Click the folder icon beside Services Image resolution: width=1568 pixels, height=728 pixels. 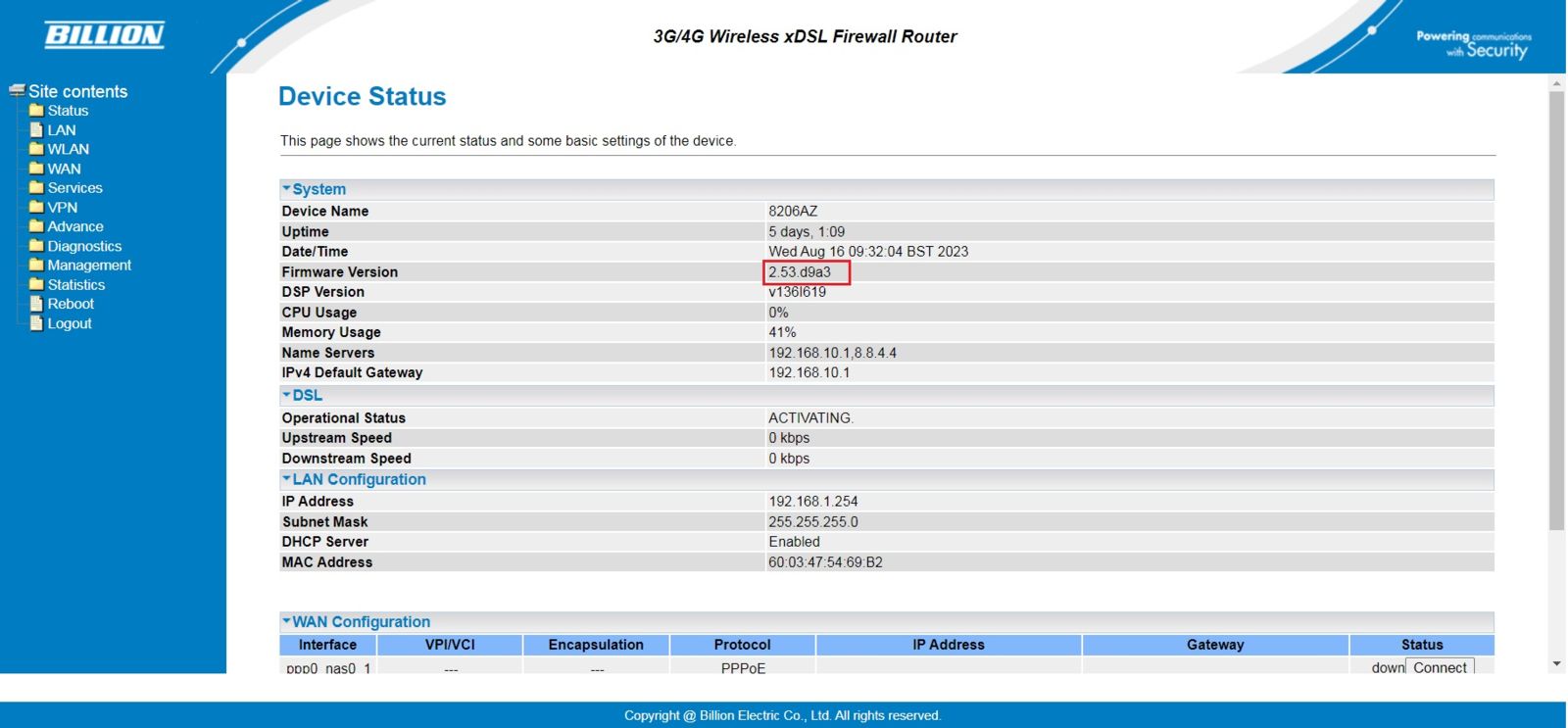(x=36, y=188)
